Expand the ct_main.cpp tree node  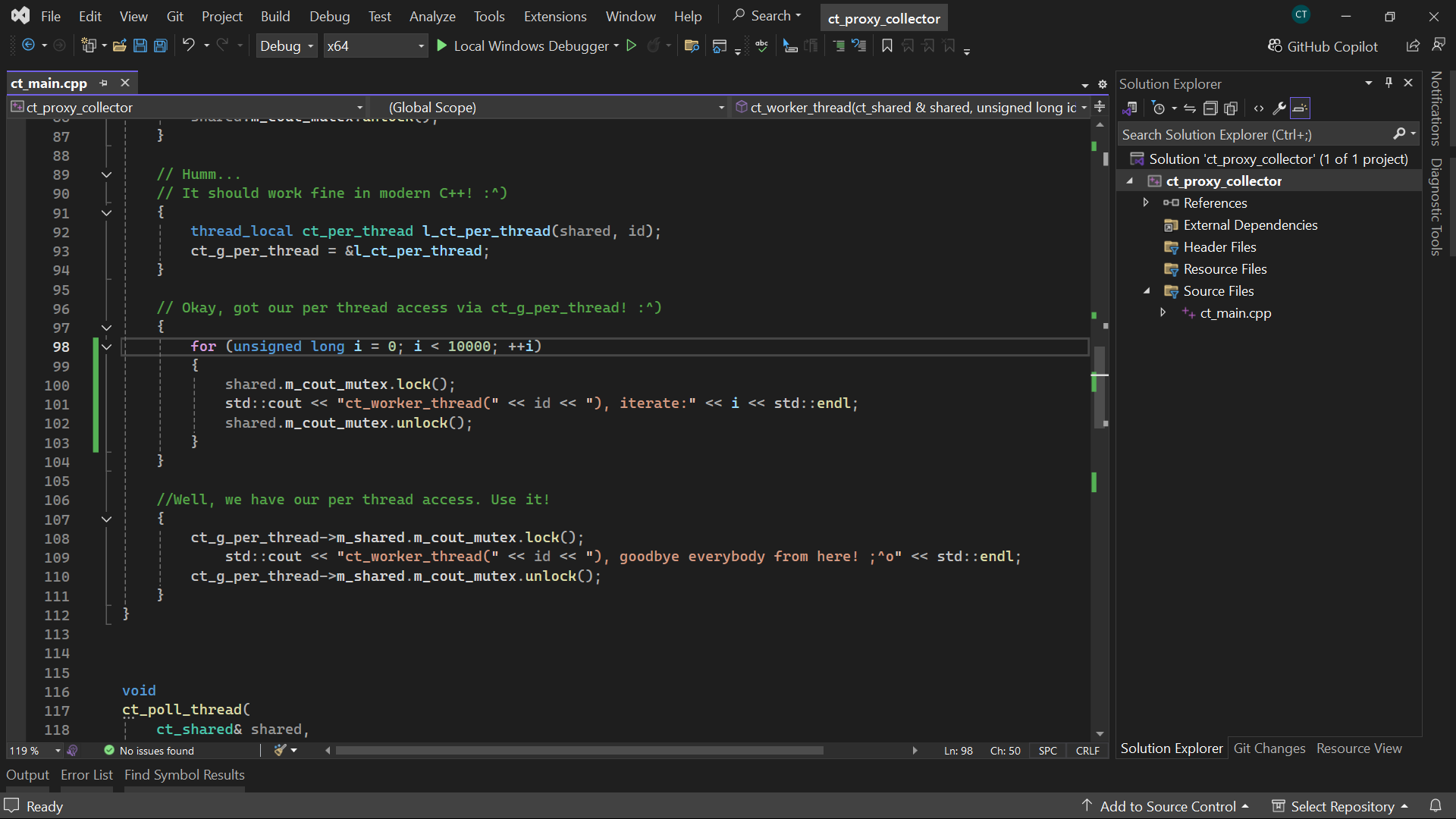click(x=1163, y=312)
